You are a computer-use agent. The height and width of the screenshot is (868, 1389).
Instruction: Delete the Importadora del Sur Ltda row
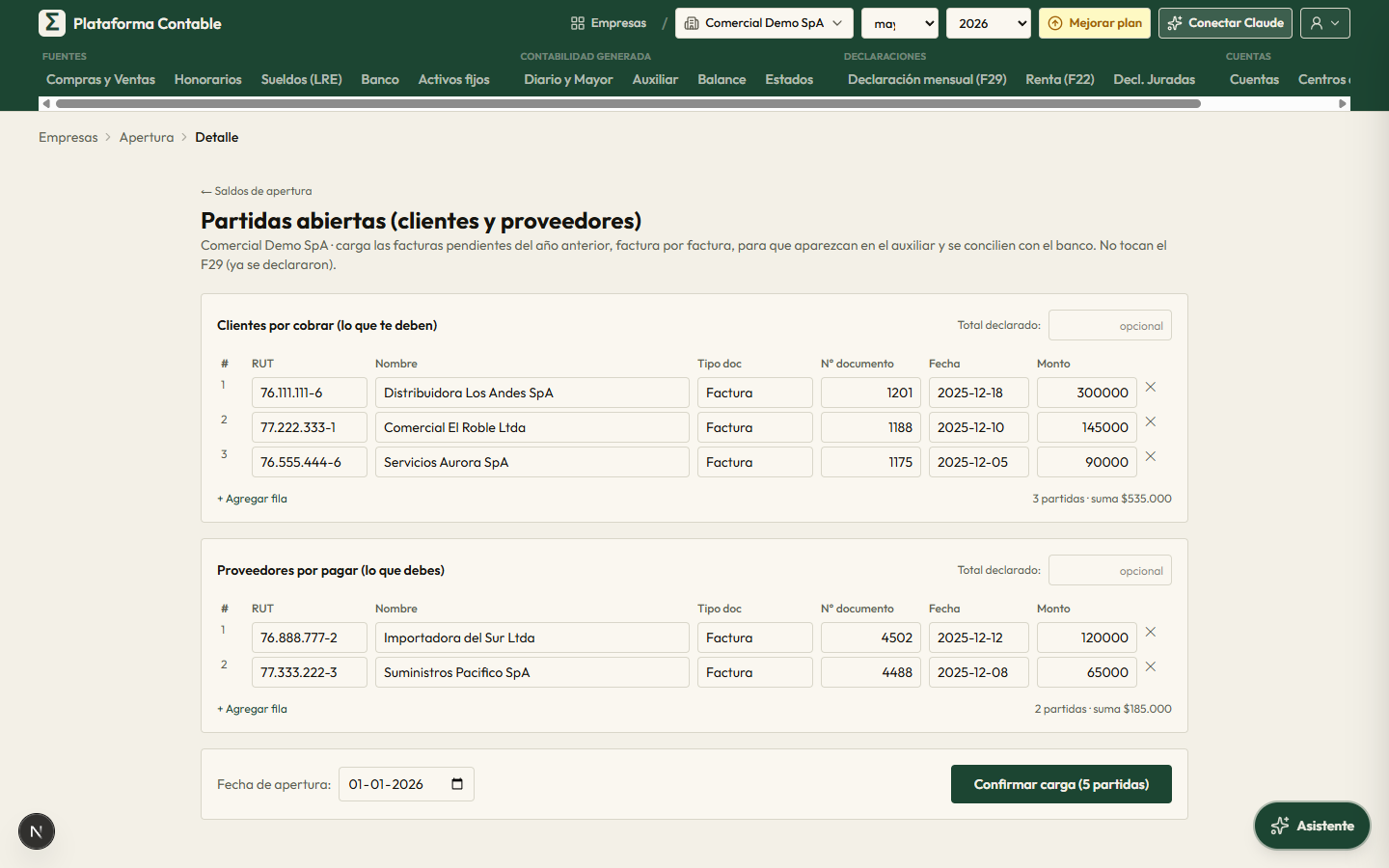pyautogui.click(x=1150, y=632)
